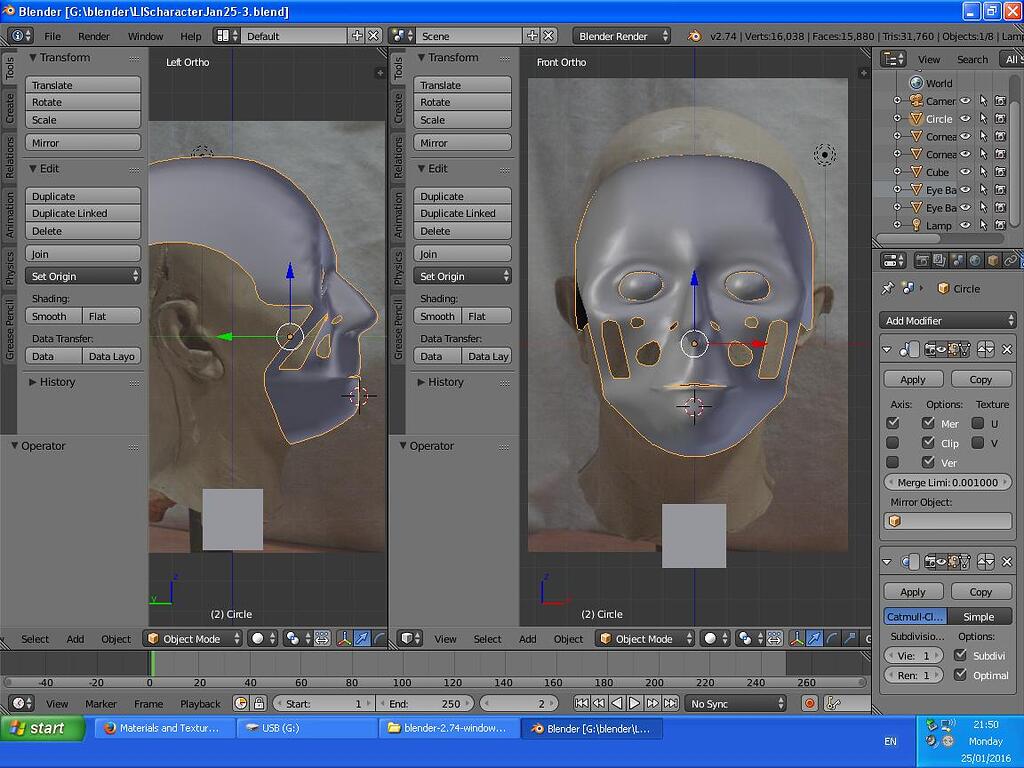Image resolution: width=1024 pixels, height=768 pixels.
Task: Toggle use preview range clock icon
Action: click(241, 703)
